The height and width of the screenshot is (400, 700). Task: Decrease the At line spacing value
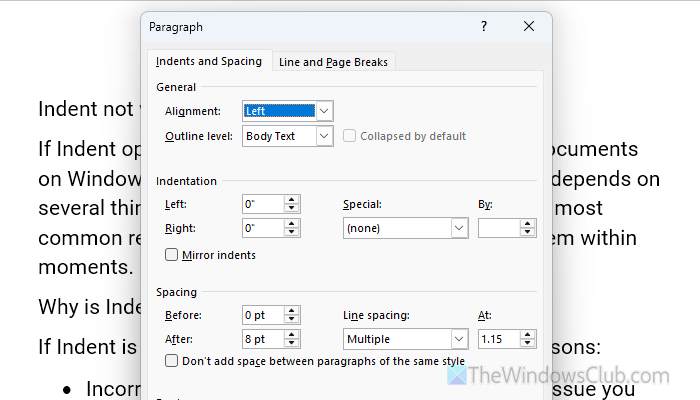[x=528, y=343]
